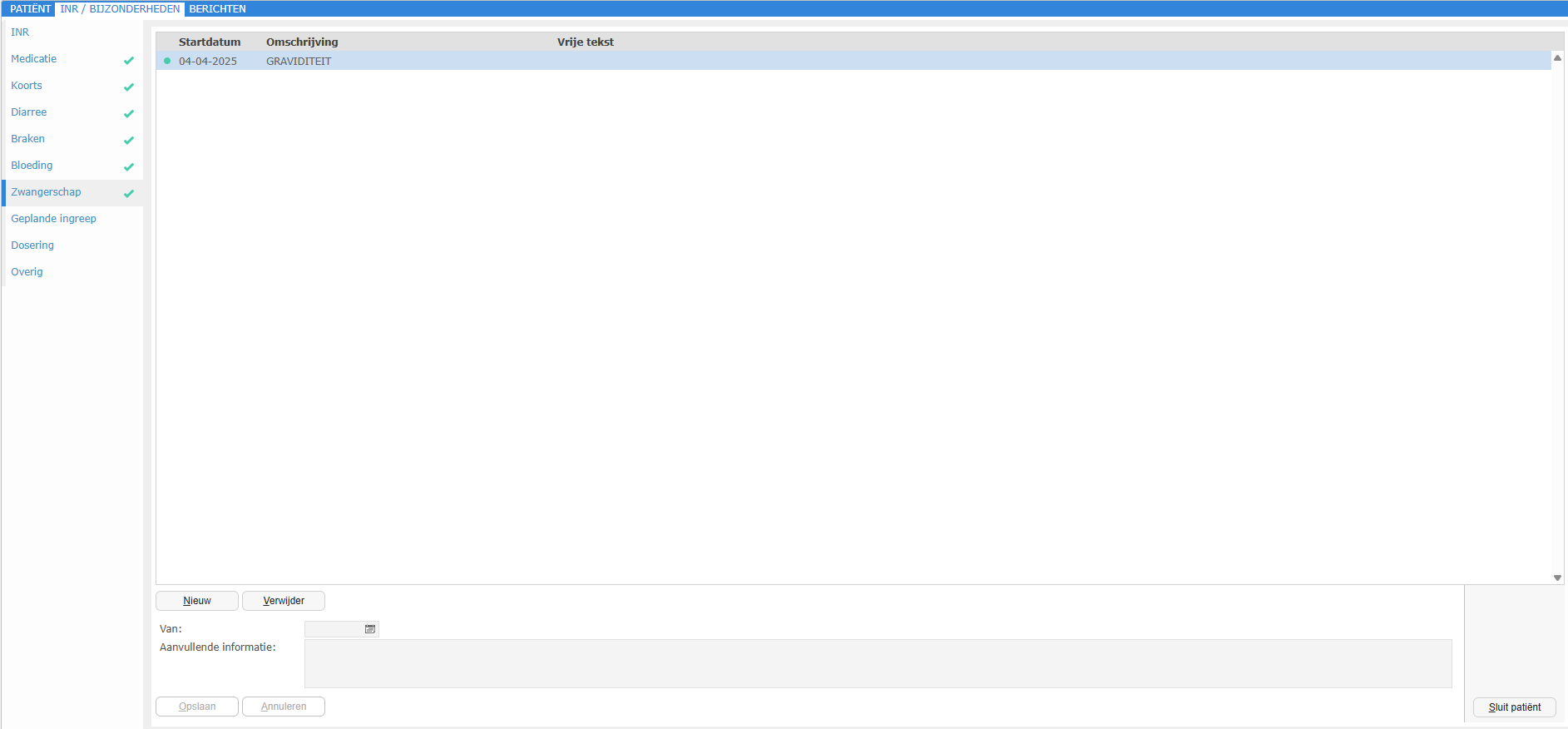Open the BERICHTEN tab
1568x729 pixels.
click(x=217, y=9)
